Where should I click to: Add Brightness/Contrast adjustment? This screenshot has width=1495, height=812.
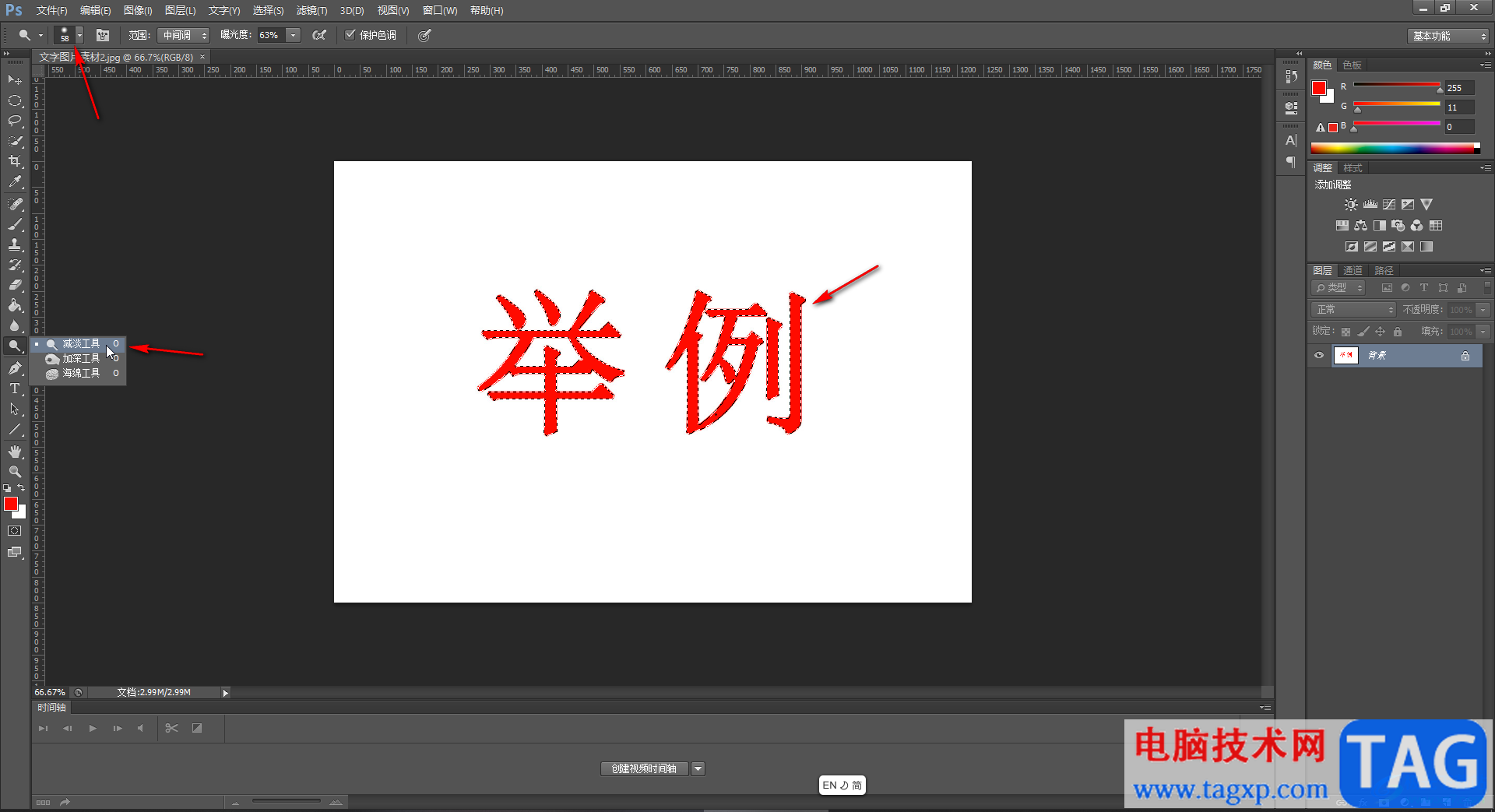click(1351, 205)
